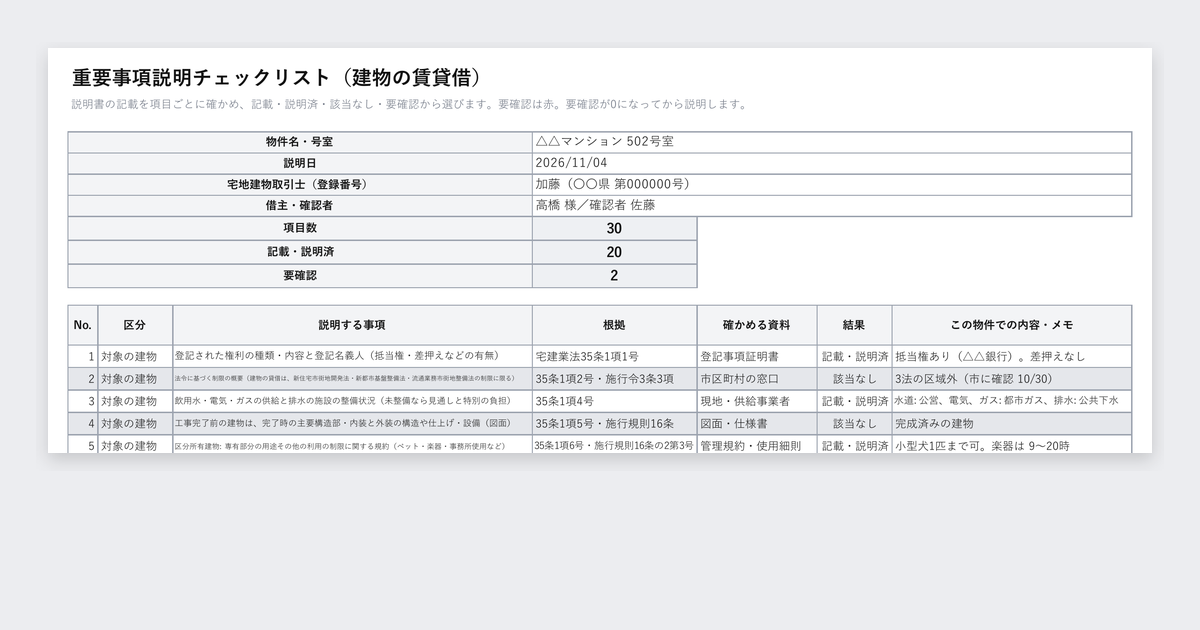Click the cell 加藤（〇〇県 第000000号）
This screenshot has width=1200, height=630.
coord(832,184)
